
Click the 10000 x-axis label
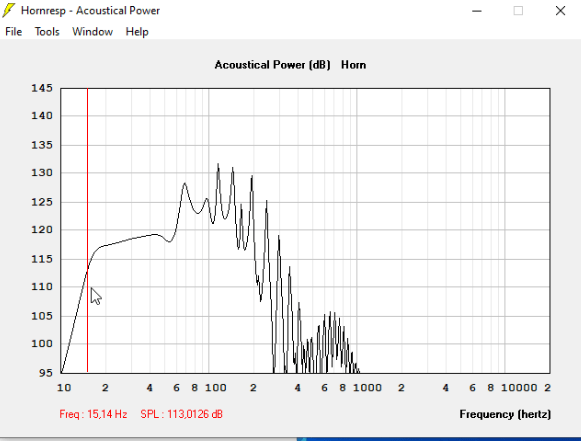[519, 388]
